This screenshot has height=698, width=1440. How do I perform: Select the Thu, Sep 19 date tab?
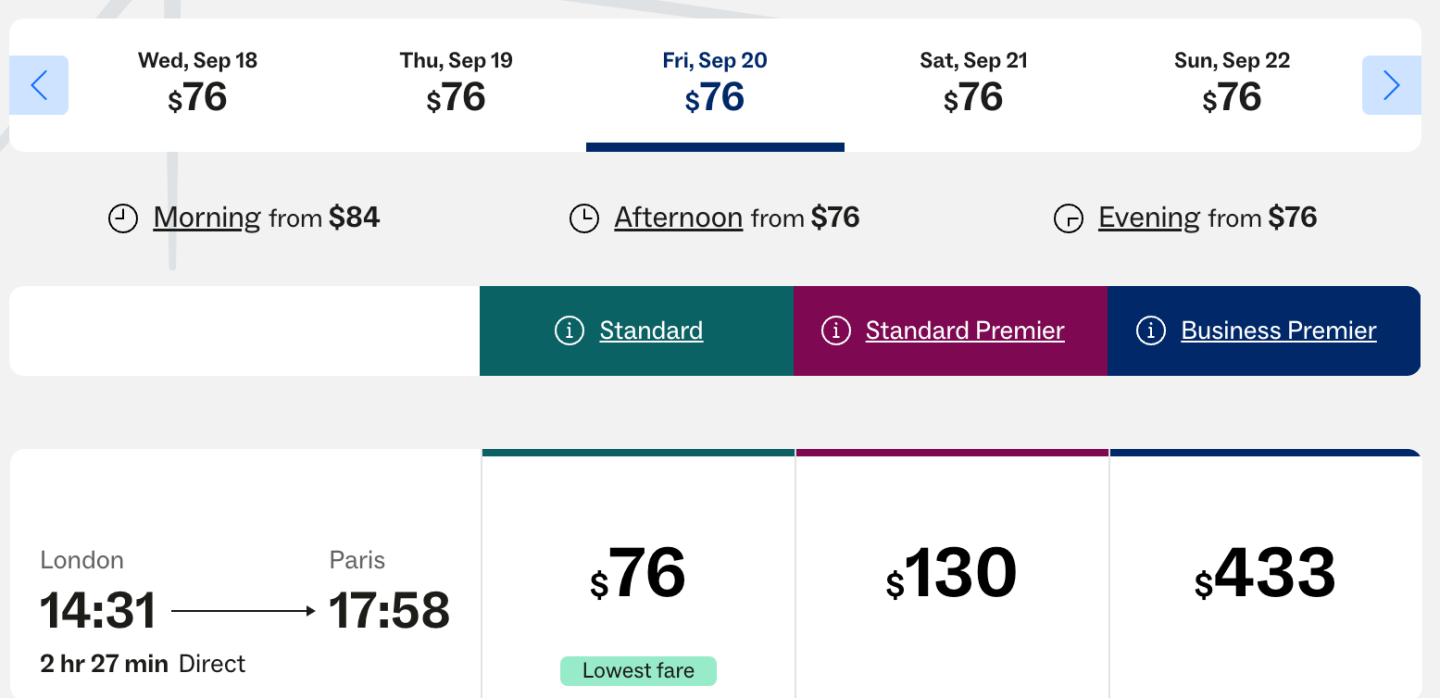pyautogui.click(x=456, y=84)
